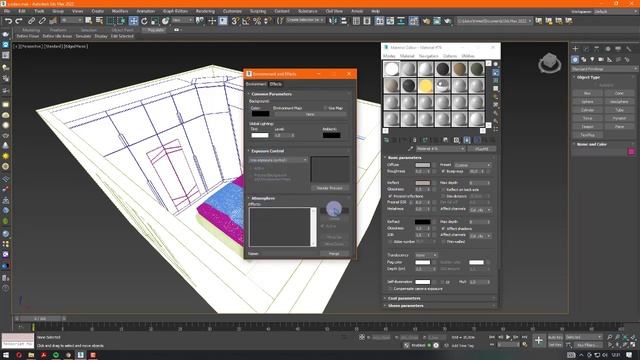Toggle Dim distance checkbox
This screenshot has width=640, height=360.
443,196
